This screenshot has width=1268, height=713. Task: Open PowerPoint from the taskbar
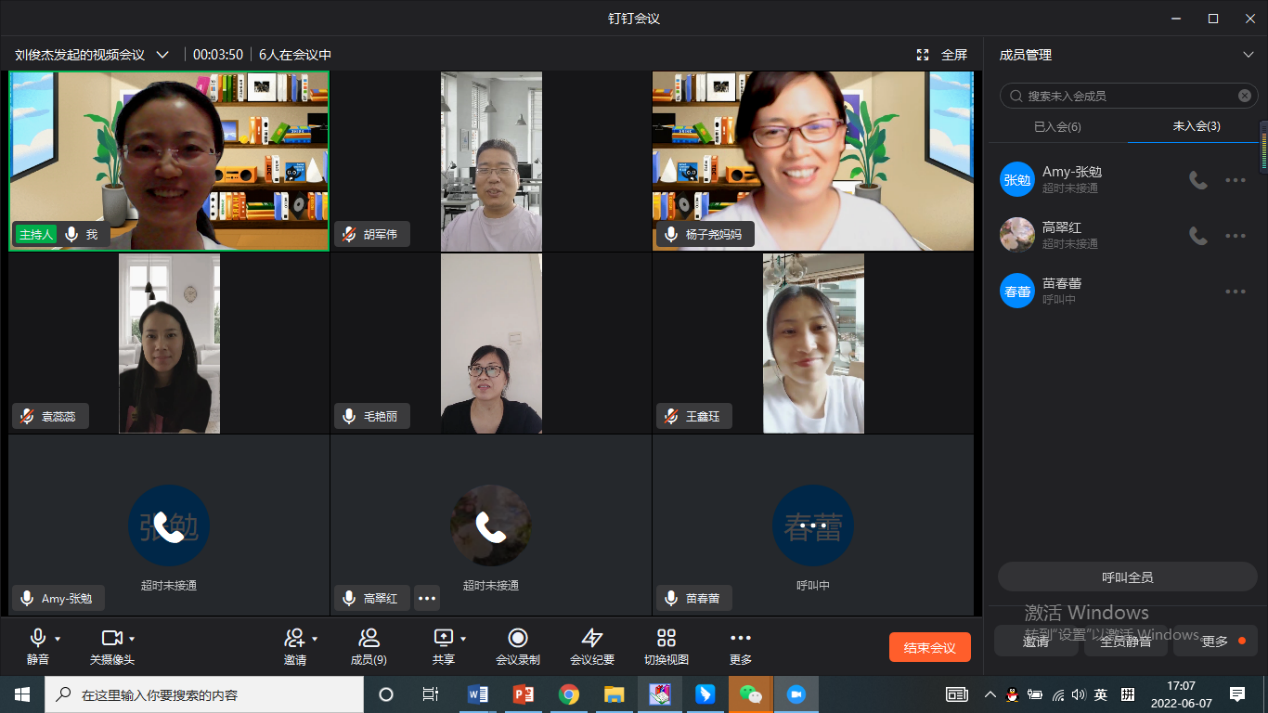tap(523, 694)
